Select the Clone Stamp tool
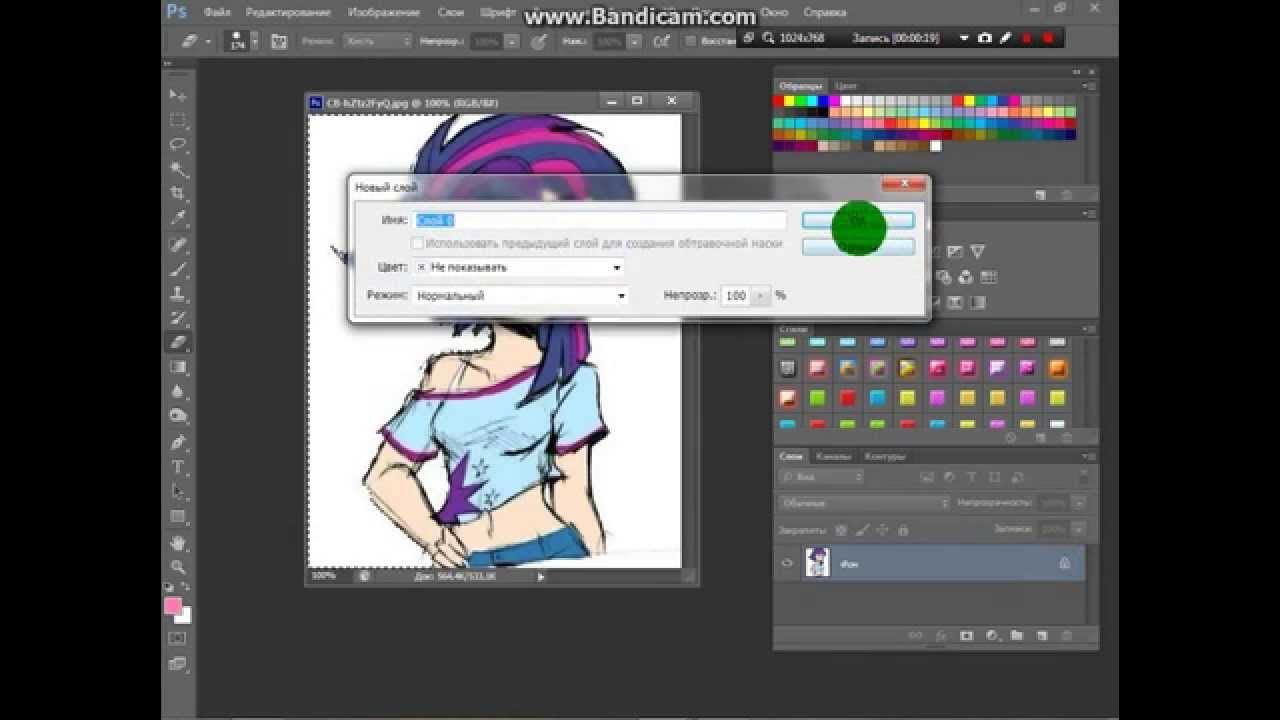The image size is (1280, 720). click(x=178, y=294)
